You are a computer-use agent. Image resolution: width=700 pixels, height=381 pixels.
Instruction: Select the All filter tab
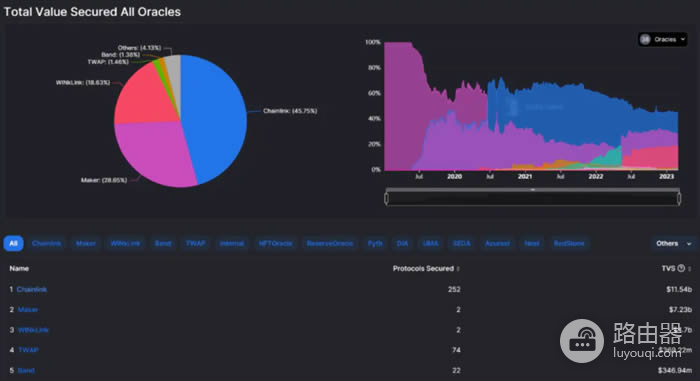(x=13, y=243)
